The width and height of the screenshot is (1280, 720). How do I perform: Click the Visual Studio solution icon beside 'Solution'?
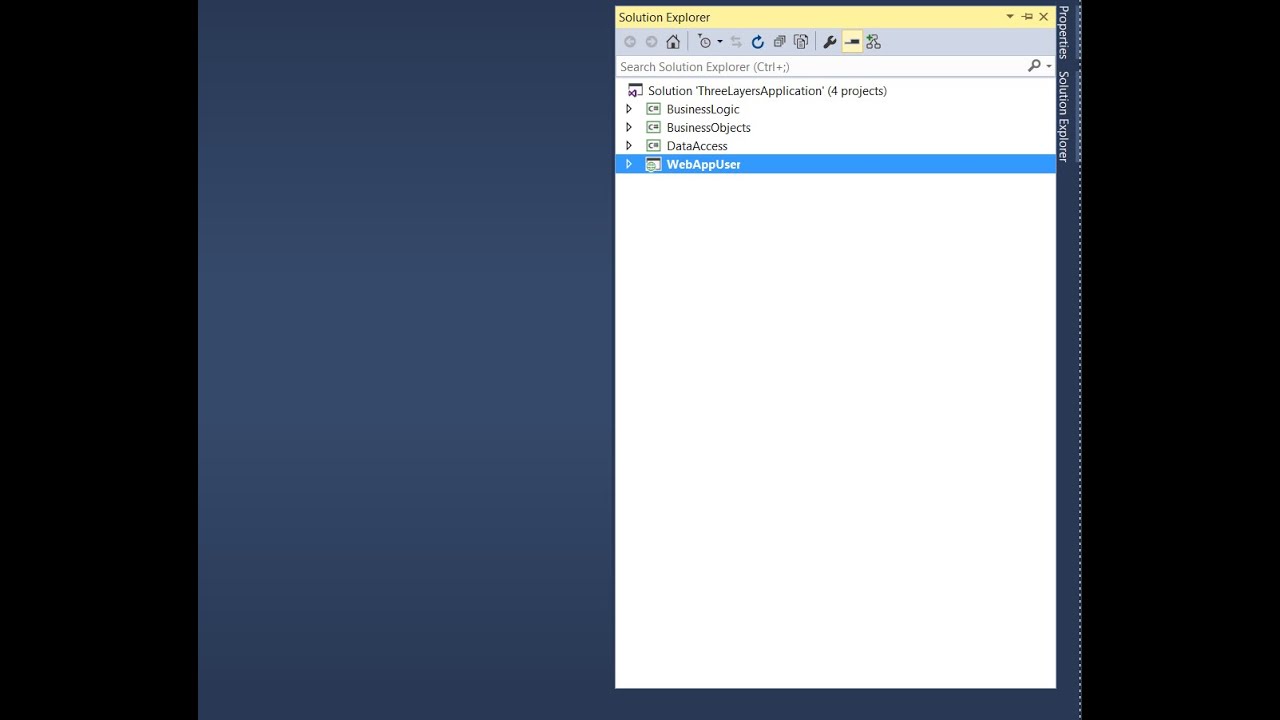[x=635, y=91]
